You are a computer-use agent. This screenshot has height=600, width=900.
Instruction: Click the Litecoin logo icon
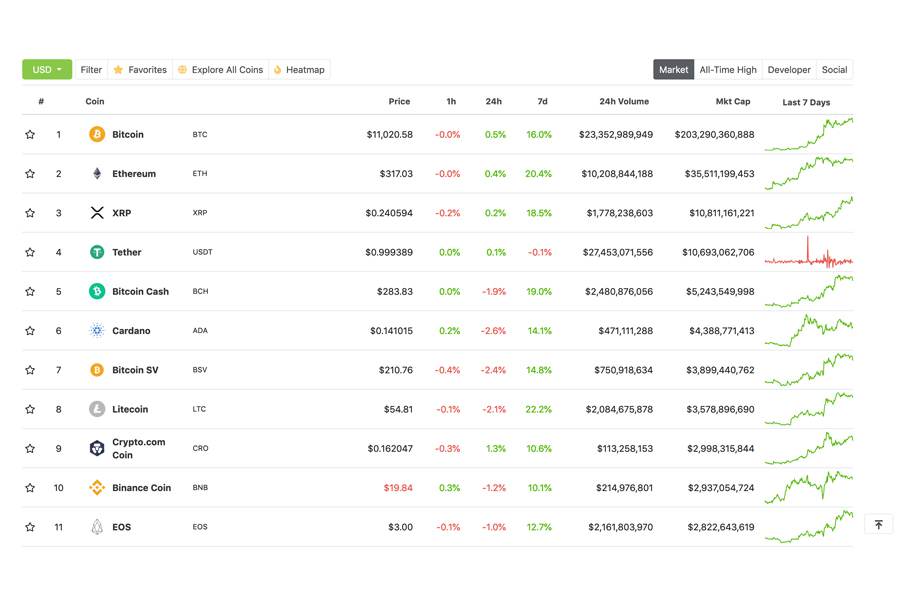97,409
